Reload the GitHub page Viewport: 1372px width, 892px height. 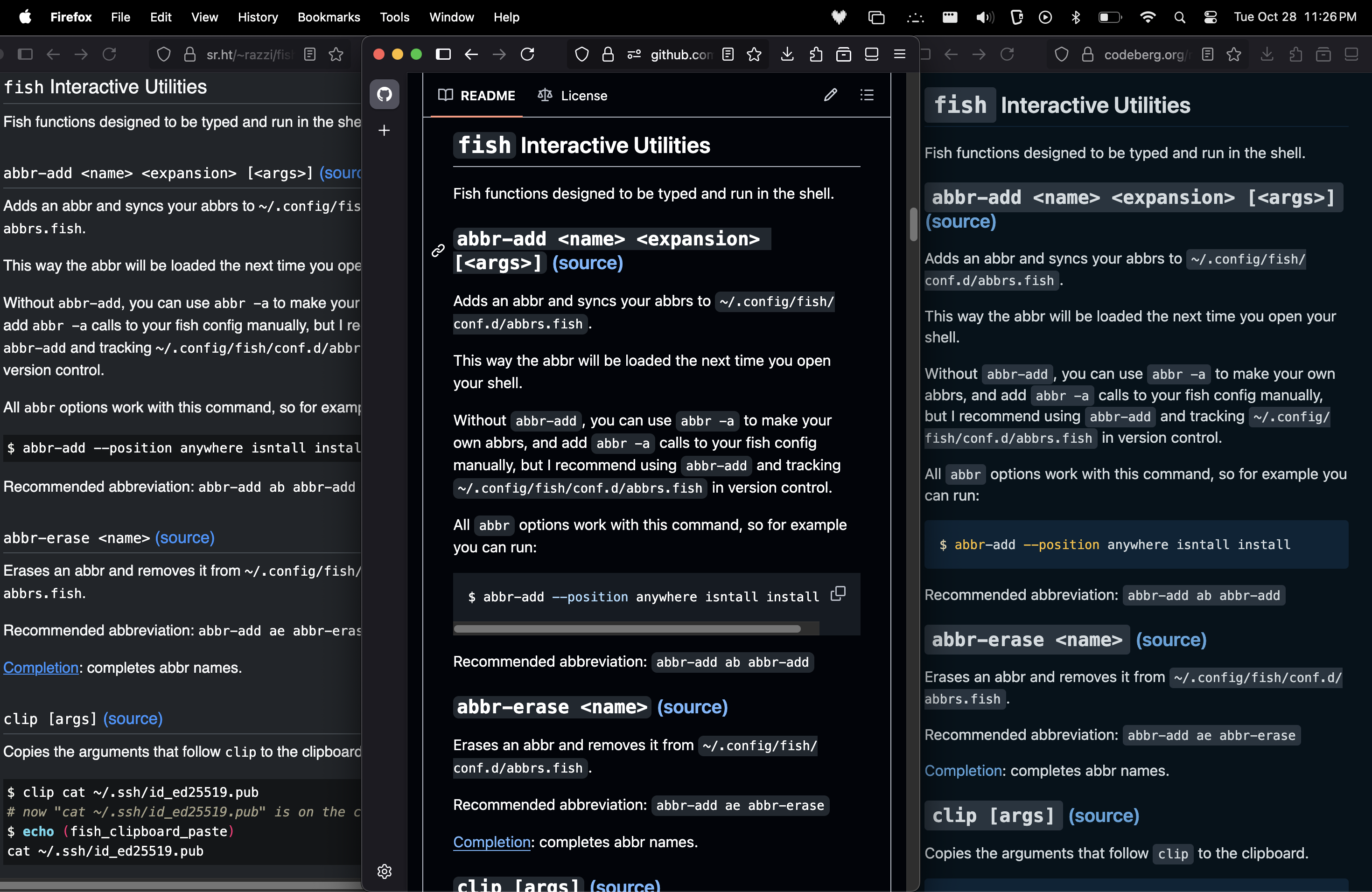(x=527, y=54)
